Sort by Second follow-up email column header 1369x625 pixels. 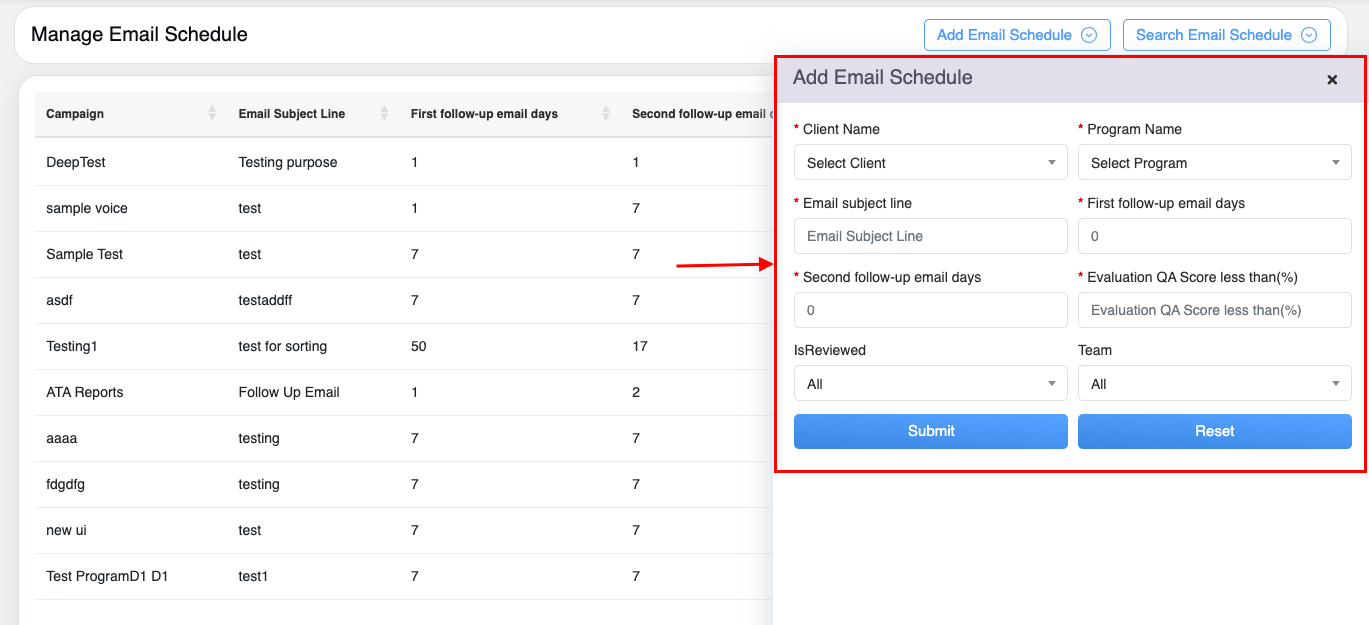click(x=700, y=114)
